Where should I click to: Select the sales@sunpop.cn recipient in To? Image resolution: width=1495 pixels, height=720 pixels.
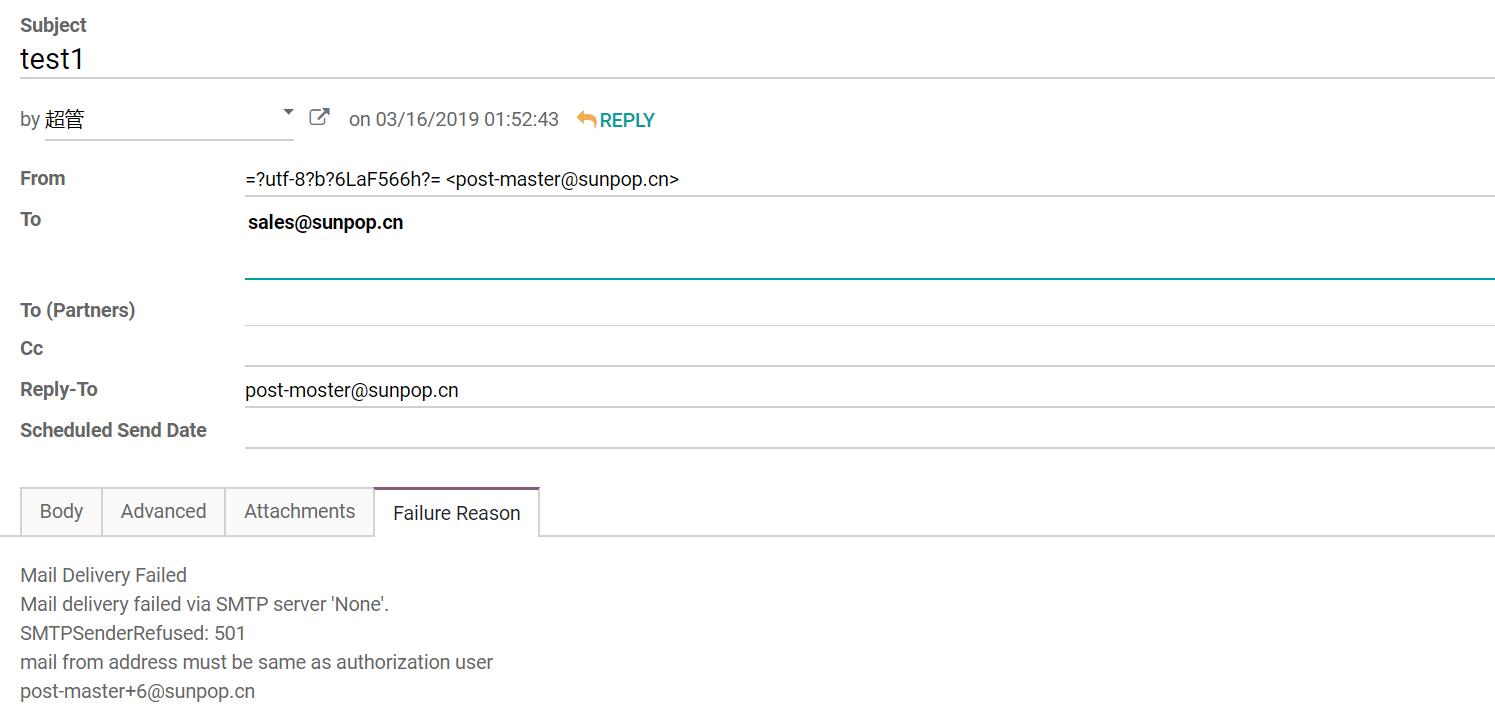pyautogui.click(x=326, y=222)
